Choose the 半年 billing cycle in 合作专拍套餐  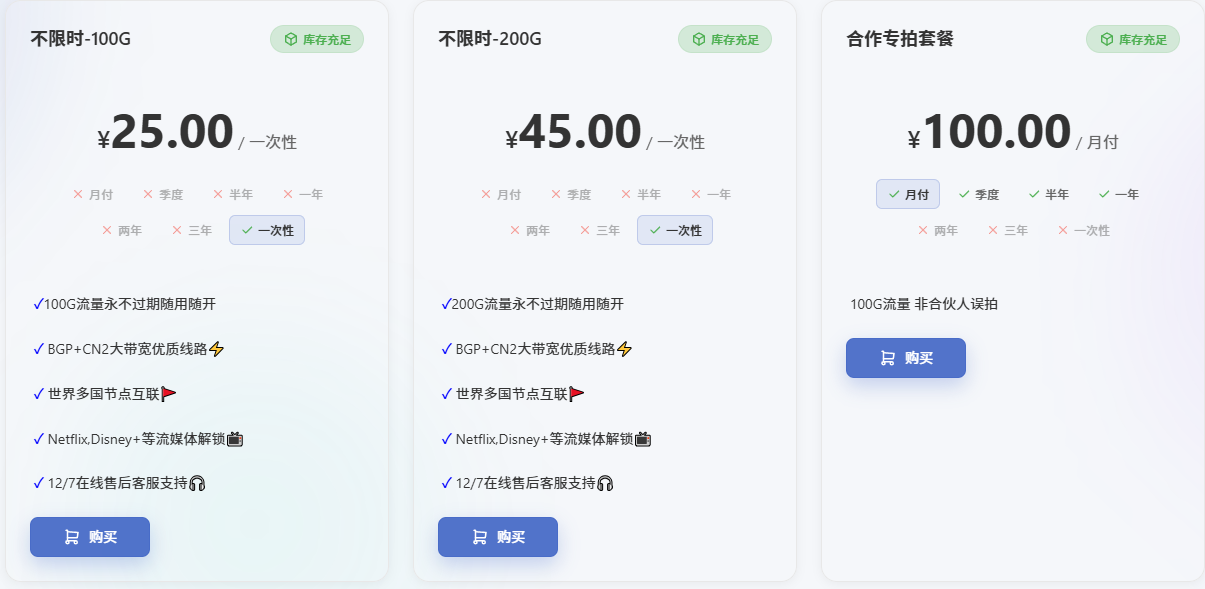click(x=1048, y=194)
